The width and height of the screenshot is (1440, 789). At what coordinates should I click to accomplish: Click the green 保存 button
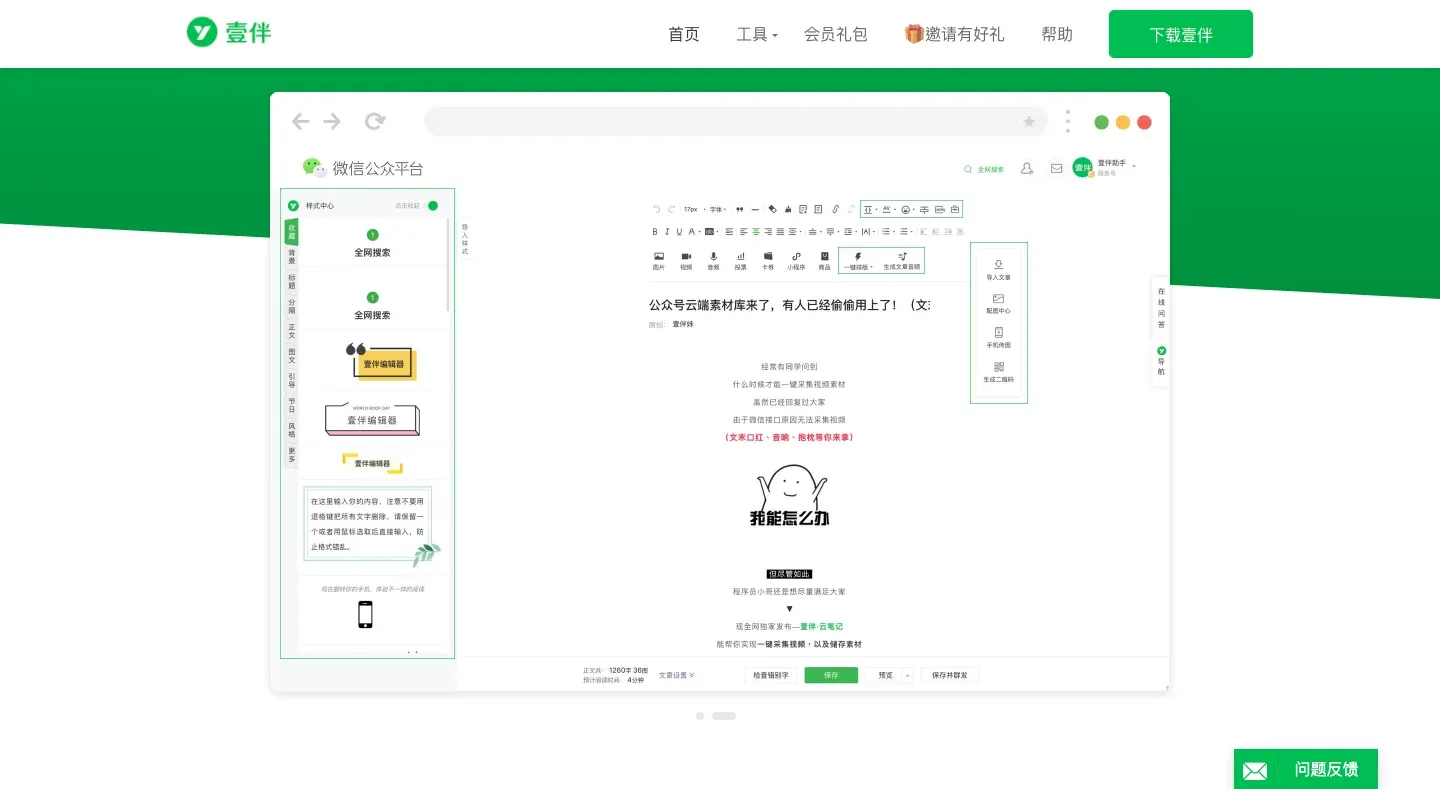(831, 675)
